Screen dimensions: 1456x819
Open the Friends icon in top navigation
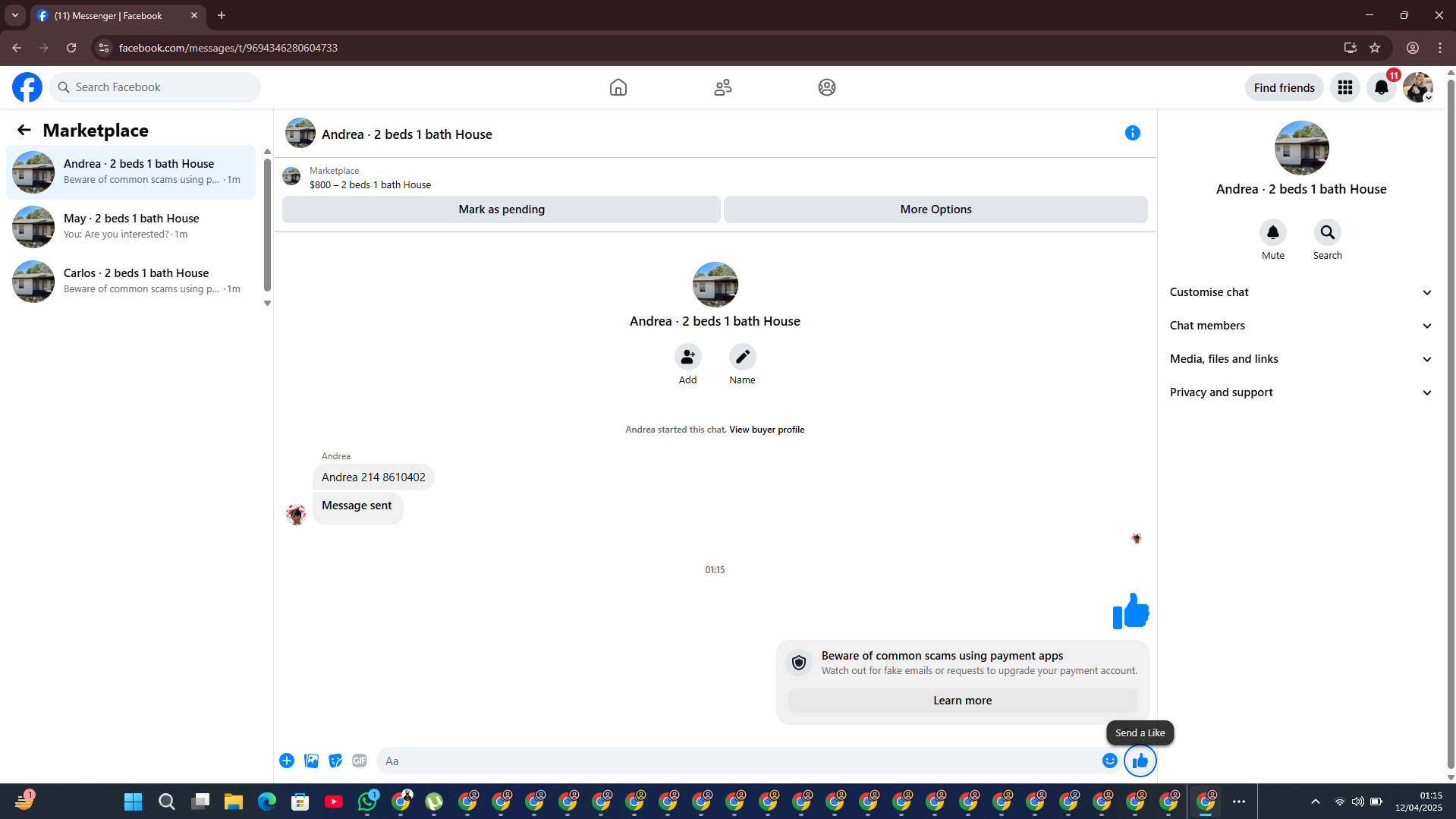tap(723, 87)
